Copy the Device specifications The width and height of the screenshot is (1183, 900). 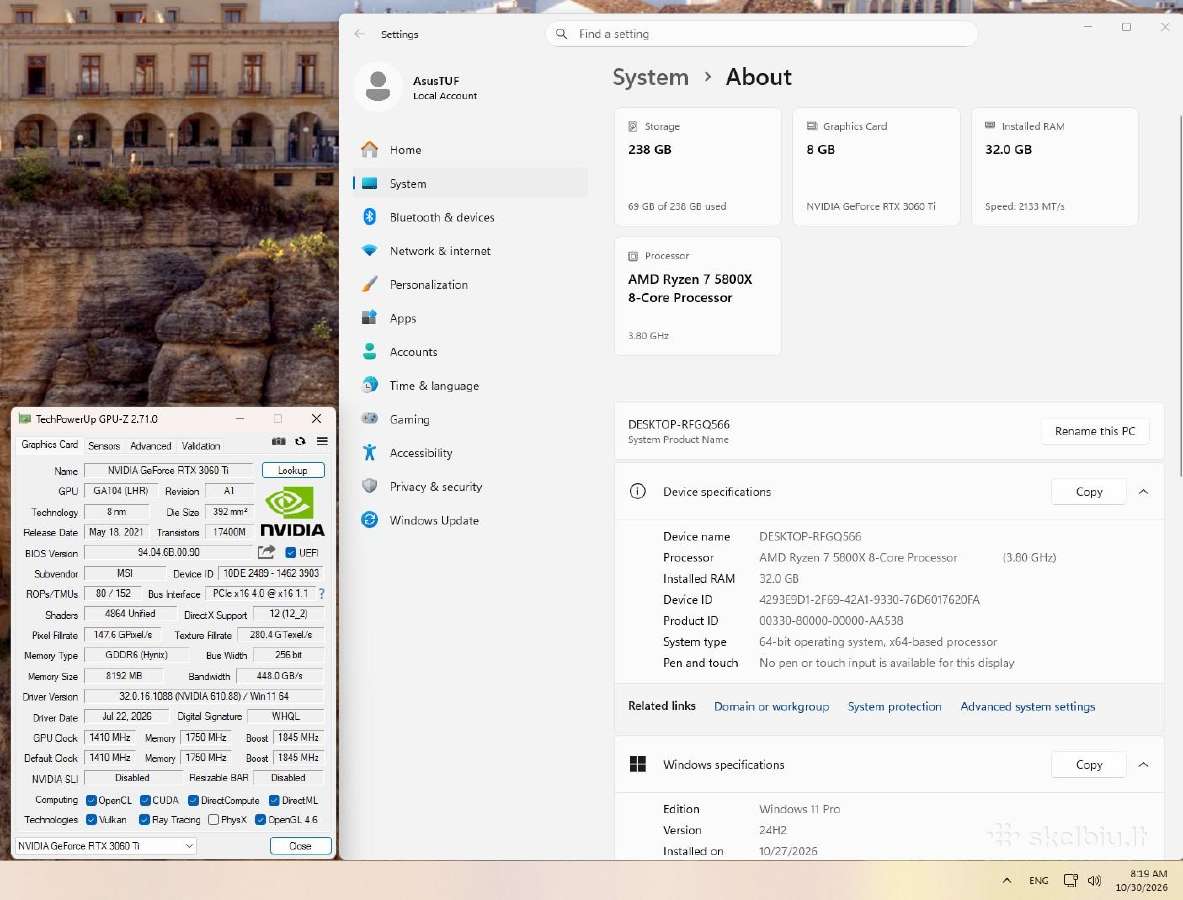tap(1089, 492)
